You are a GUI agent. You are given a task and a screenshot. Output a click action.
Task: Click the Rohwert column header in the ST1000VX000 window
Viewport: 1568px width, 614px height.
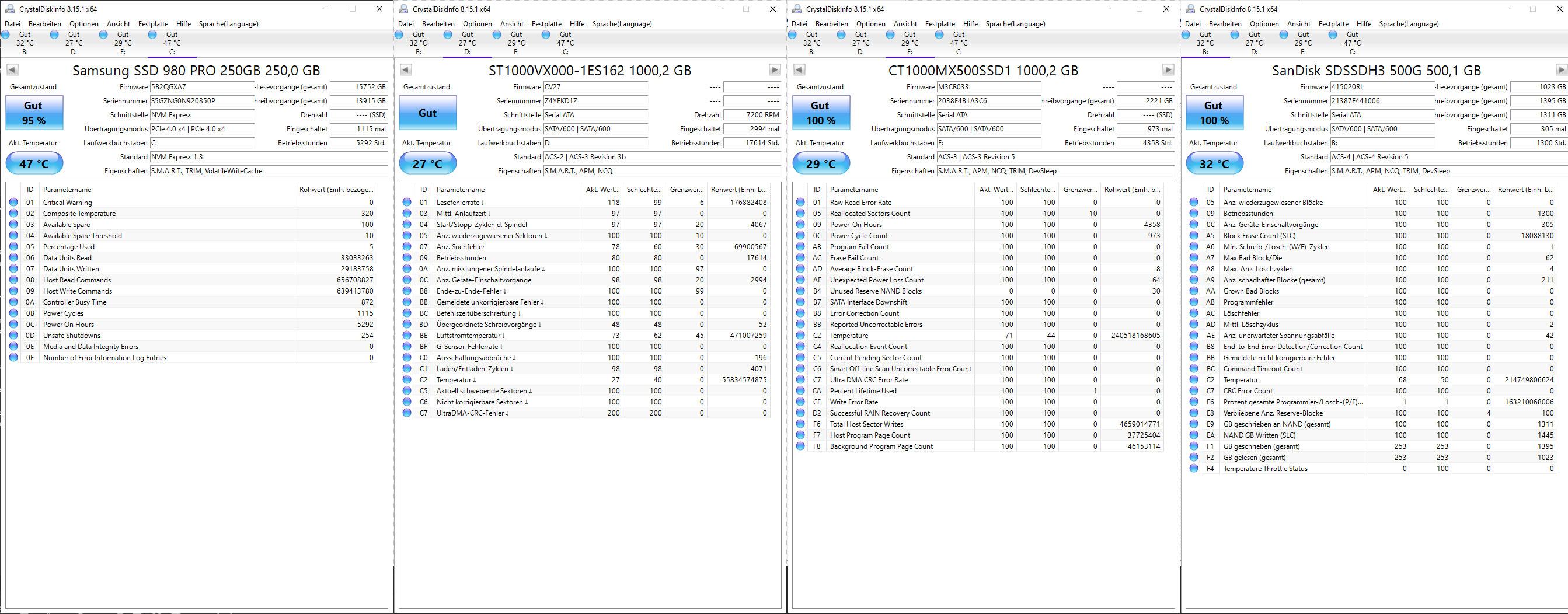tap(738, 190)
